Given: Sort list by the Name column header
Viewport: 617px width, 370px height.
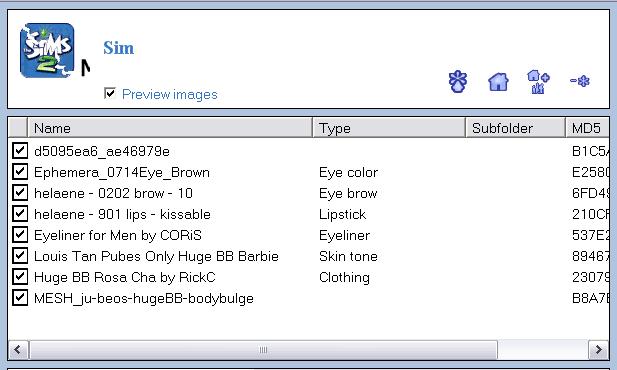Looking at the screenshot, I should click(170, 128).
